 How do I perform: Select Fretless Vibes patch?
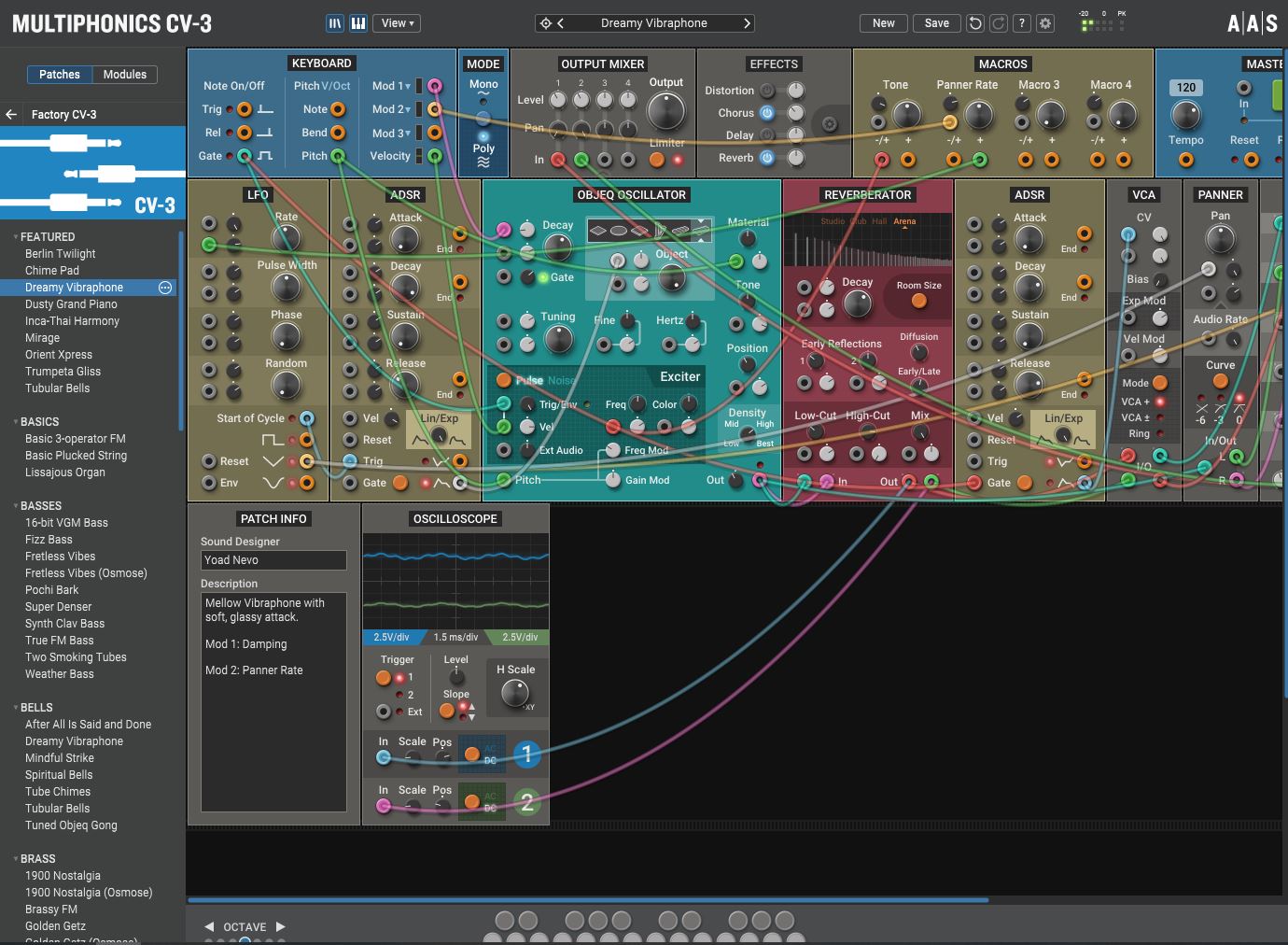coord(61,557)
